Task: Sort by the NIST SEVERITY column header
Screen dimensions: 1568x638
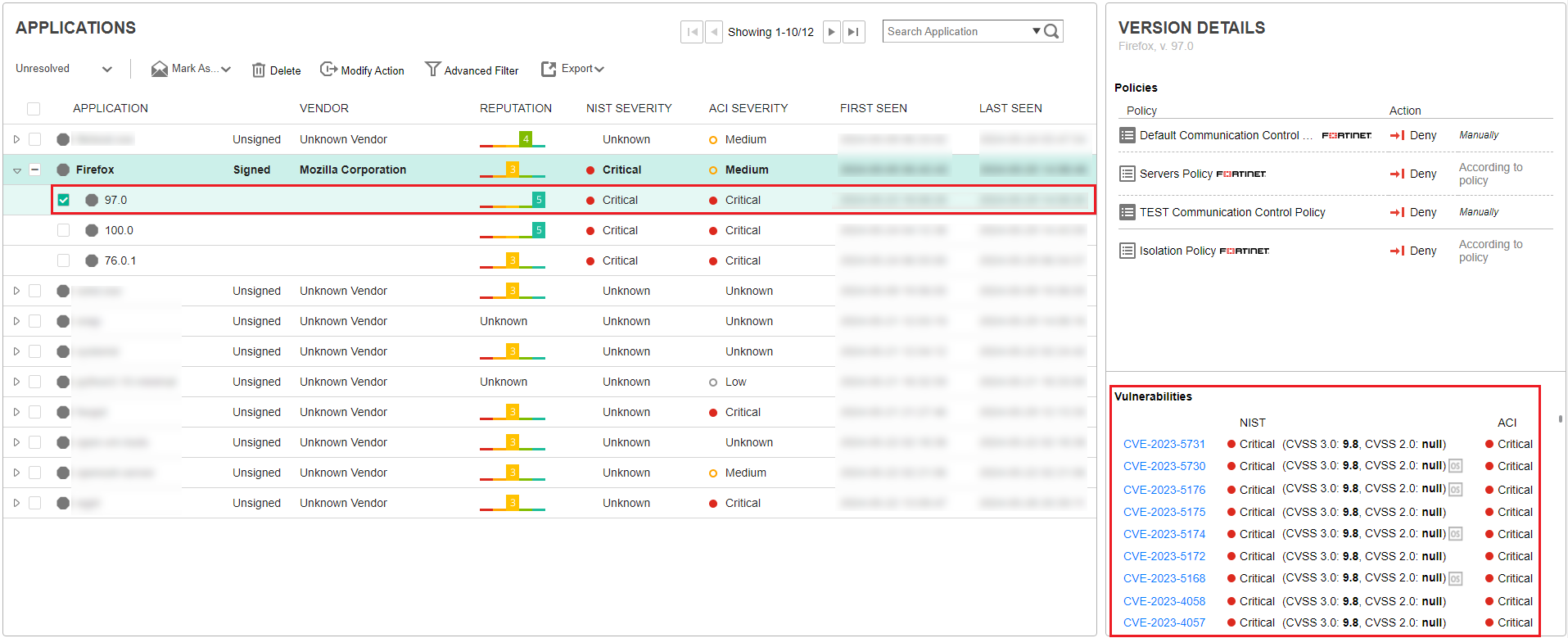Action: point(629,108)
